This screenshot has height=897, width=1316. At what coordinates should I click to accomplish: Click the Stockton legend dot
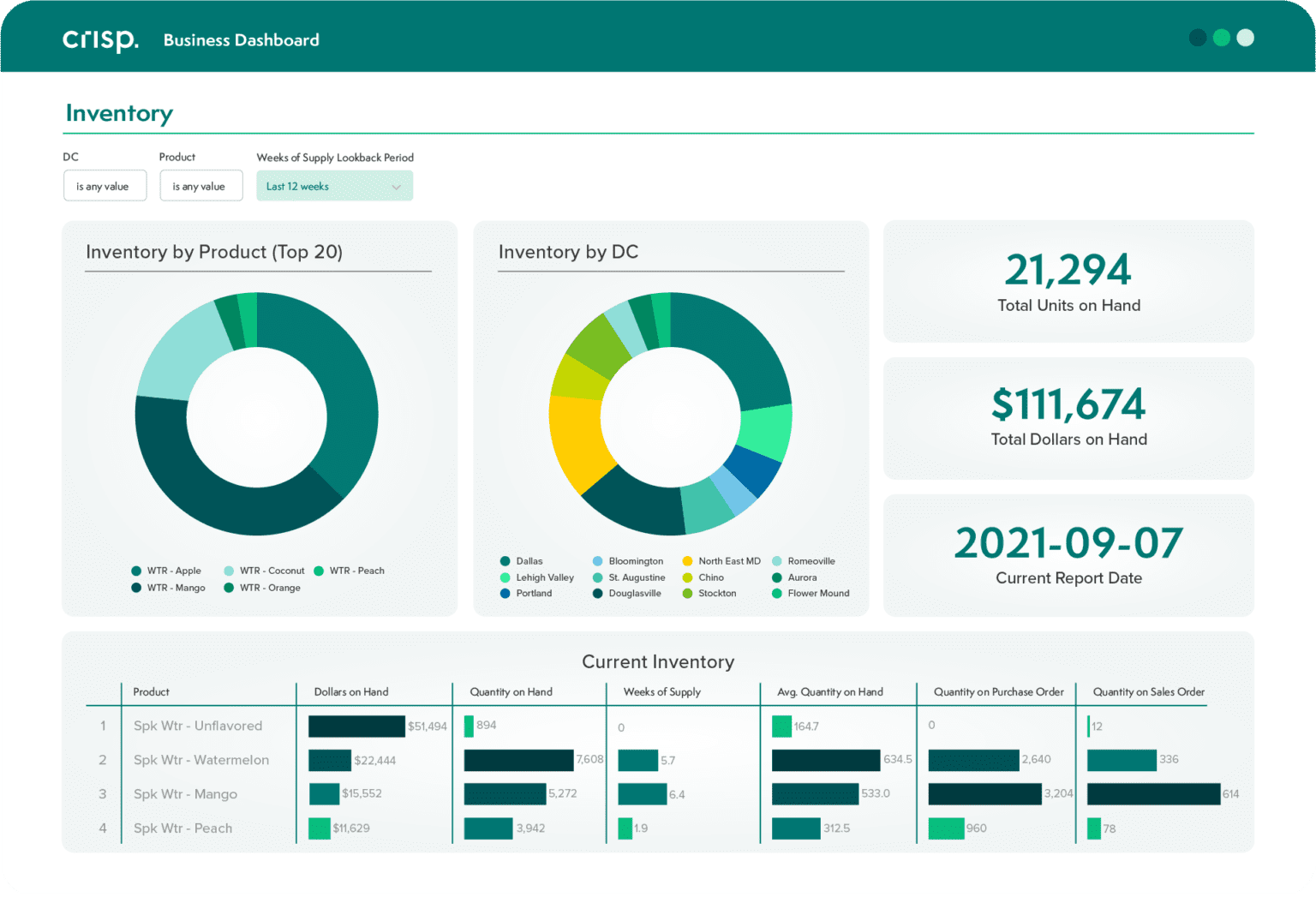[687, 594]
